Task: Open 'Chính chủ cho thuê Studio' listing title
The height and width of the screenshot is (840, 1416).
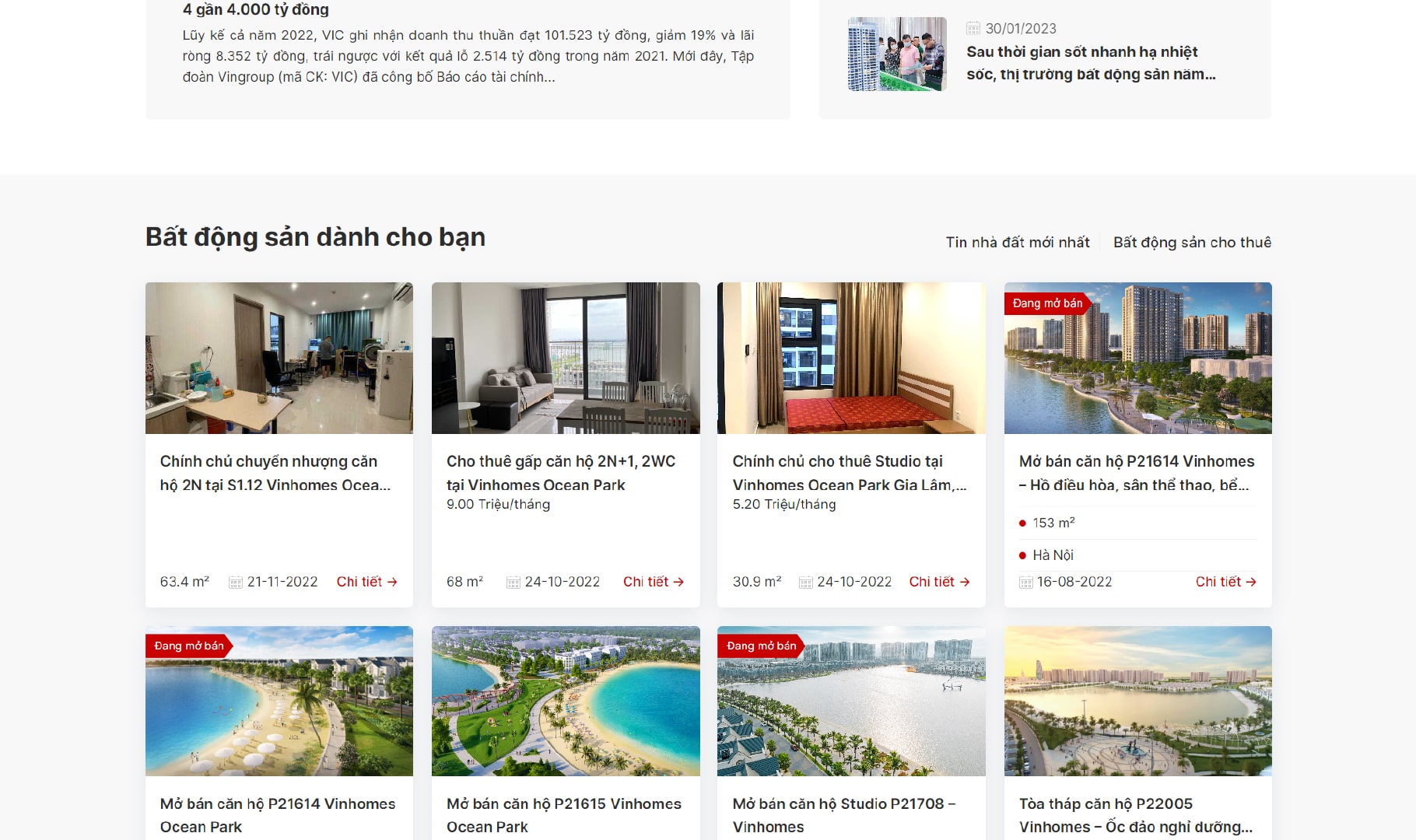Action: pos(850,473)
